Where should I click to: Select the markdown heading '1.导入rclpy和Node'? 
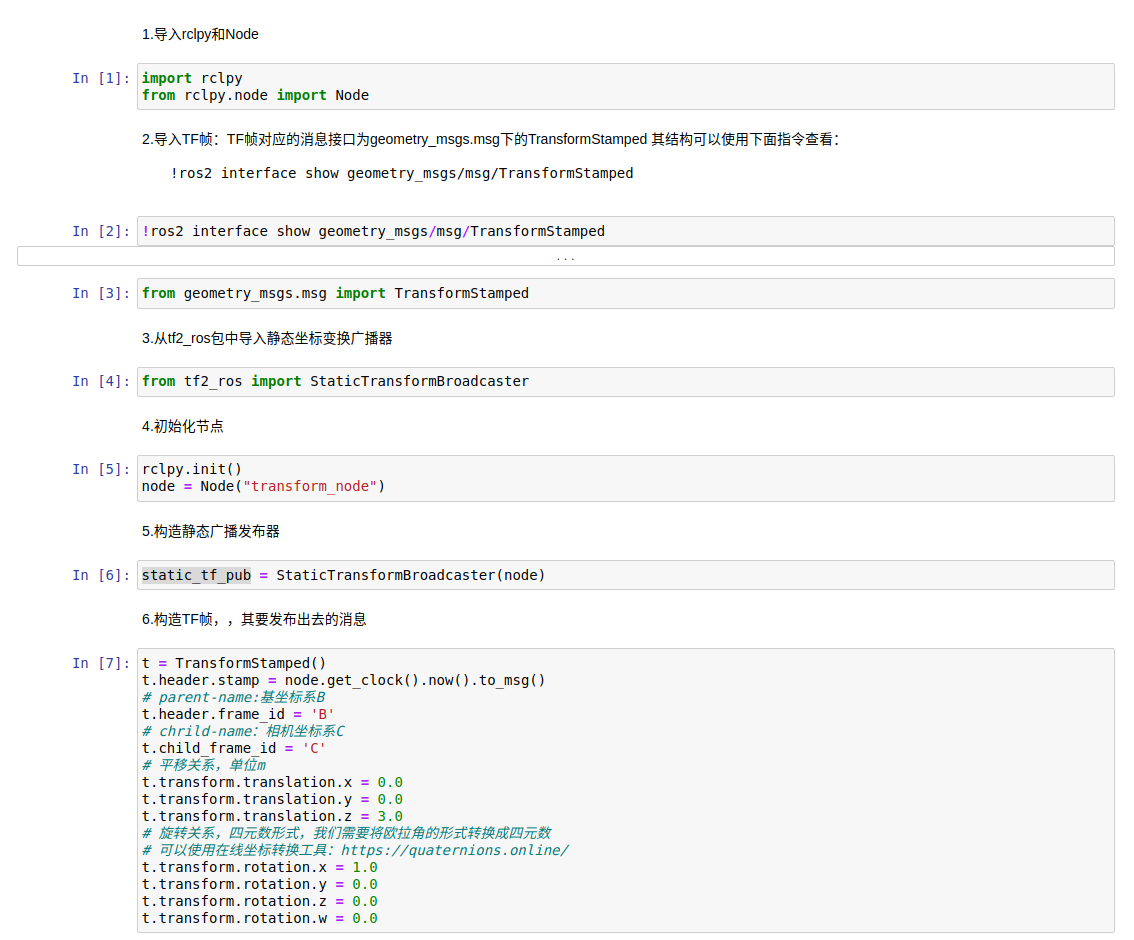[200, 34]
